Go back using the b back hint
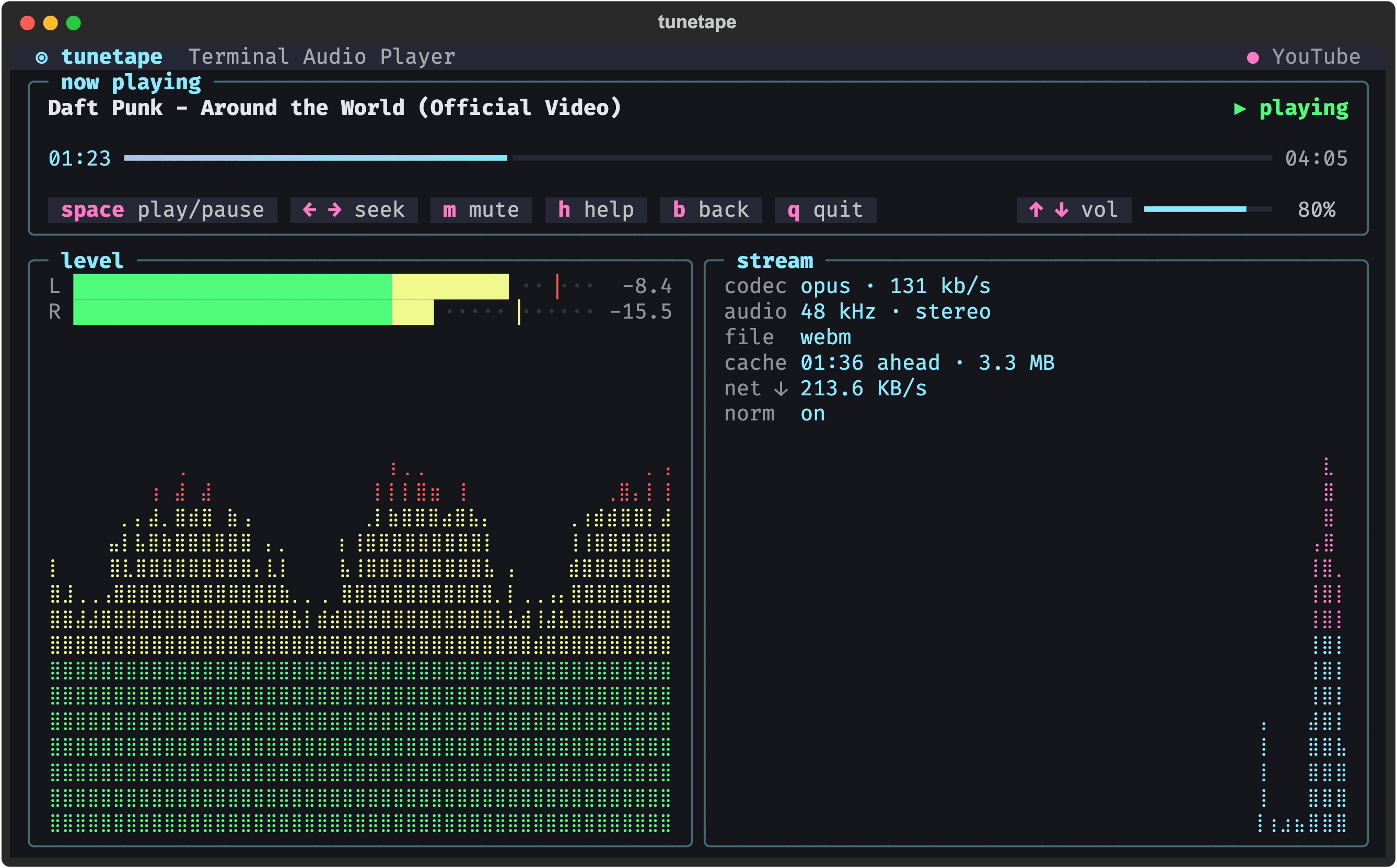Image resolution: width=1397 pixels, height=868 pixels. [711, 210]
